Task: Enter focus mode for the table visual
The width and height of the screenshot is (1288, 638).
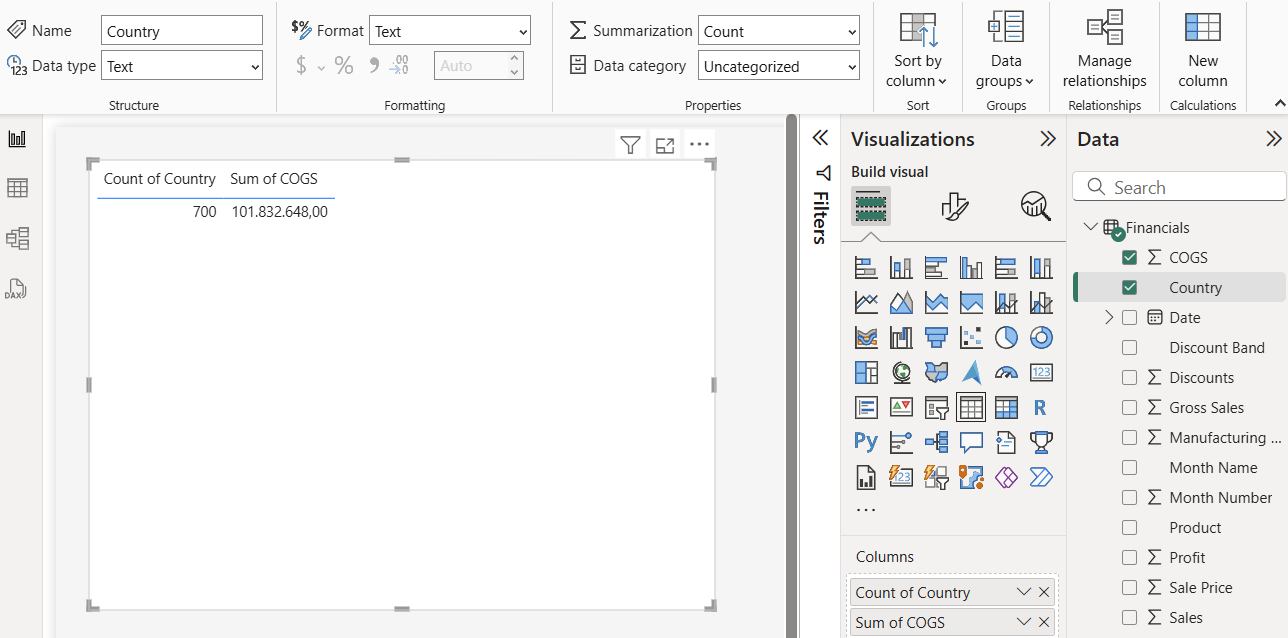Action: pos(664,145)
